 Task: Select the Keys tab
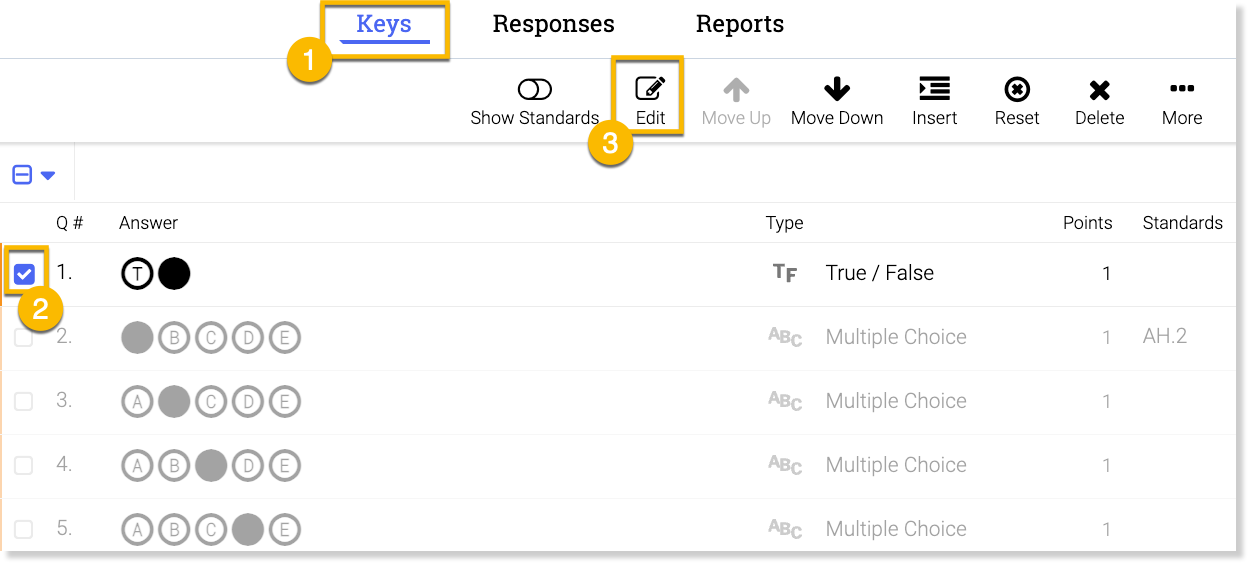tap(384, 24)
